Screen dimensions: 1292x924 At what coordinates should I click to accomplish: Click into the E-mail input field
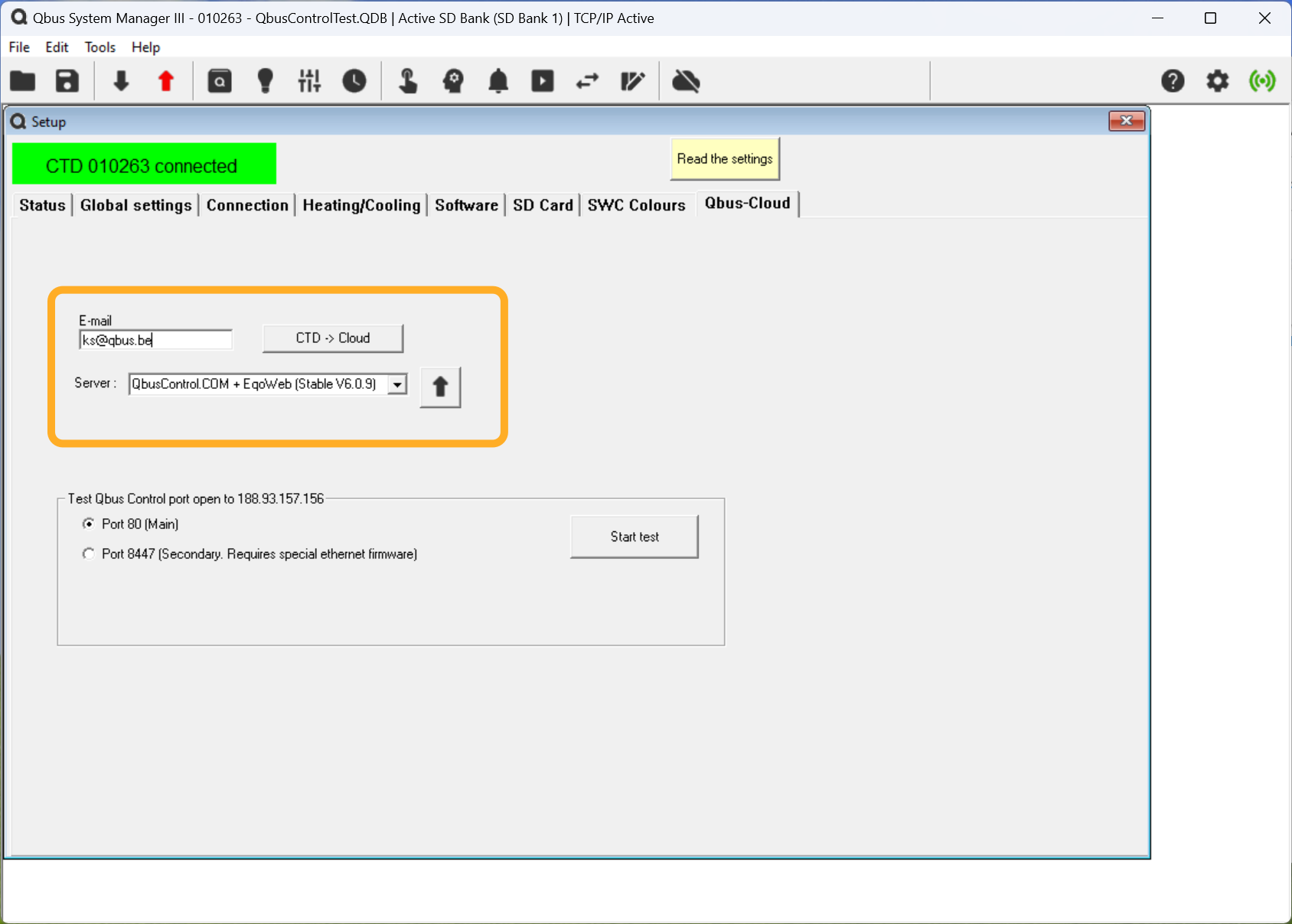click(x=155, y=340)
